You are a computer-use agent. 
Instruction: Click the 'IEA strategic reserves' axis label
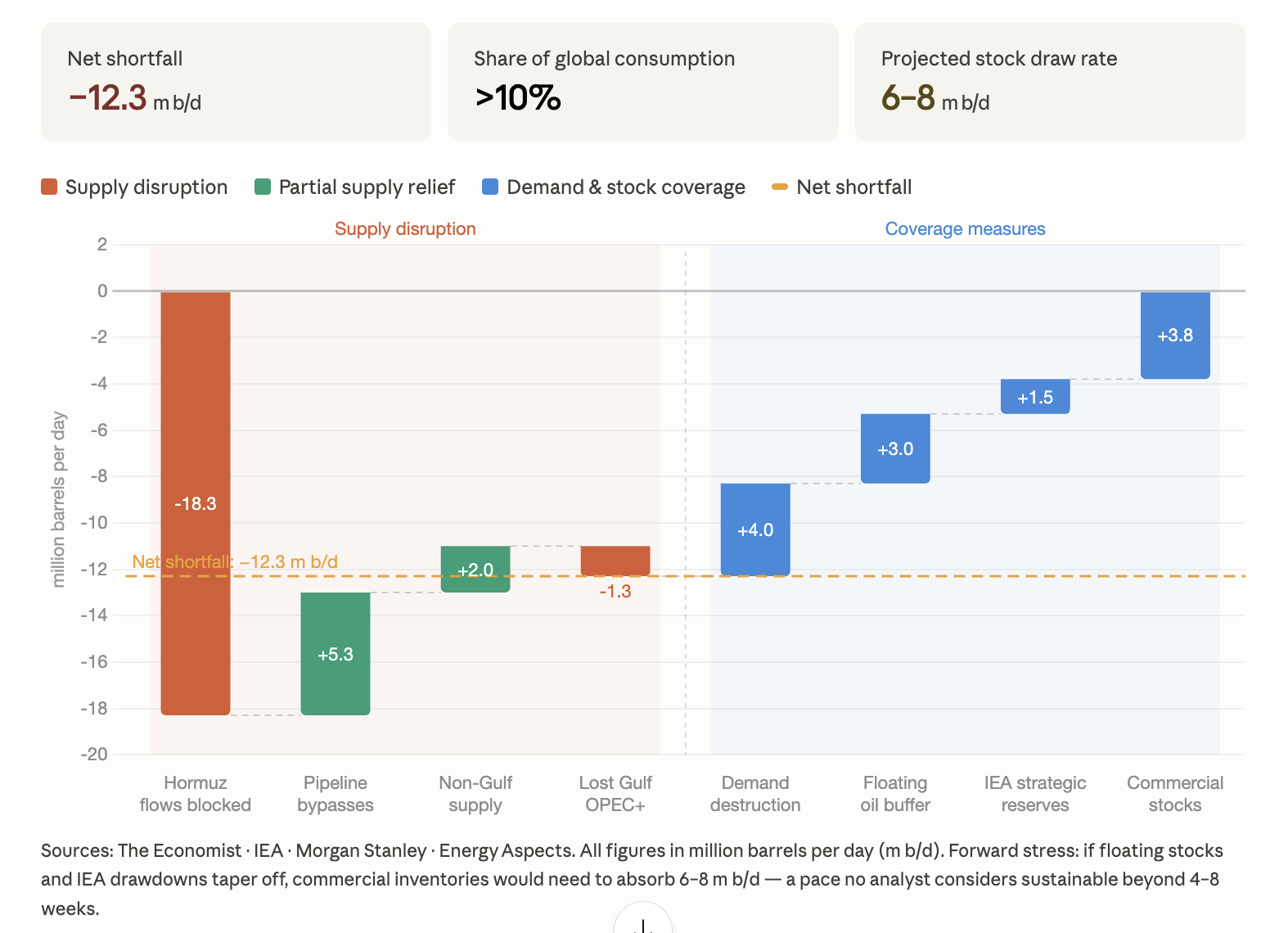1035,794
